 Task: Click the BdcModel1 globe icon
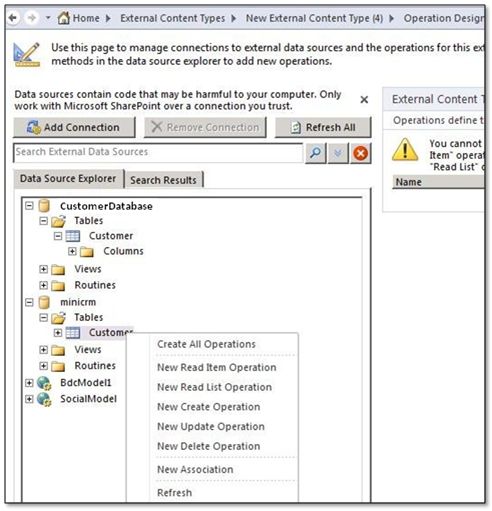(44, 383)
